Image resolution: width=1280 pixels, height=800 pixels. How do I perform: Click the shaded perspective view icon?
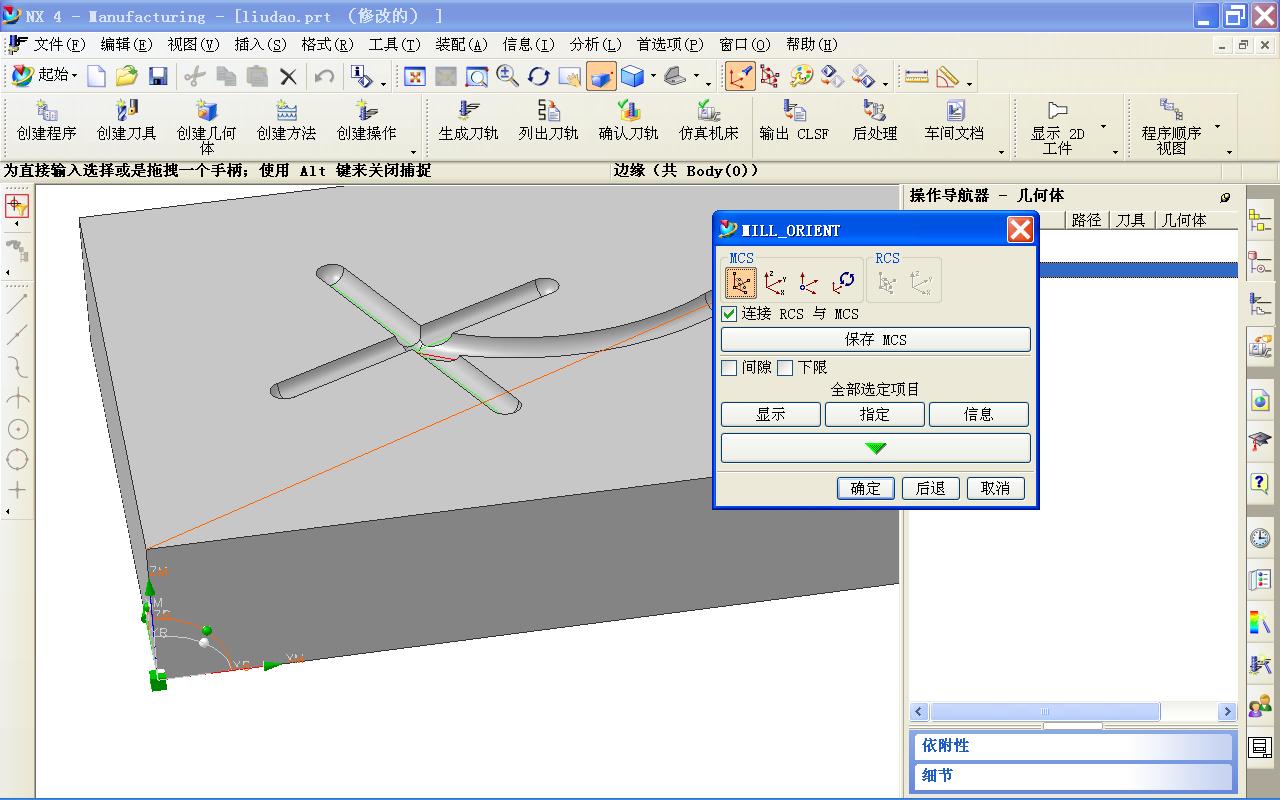pos(601,76)
